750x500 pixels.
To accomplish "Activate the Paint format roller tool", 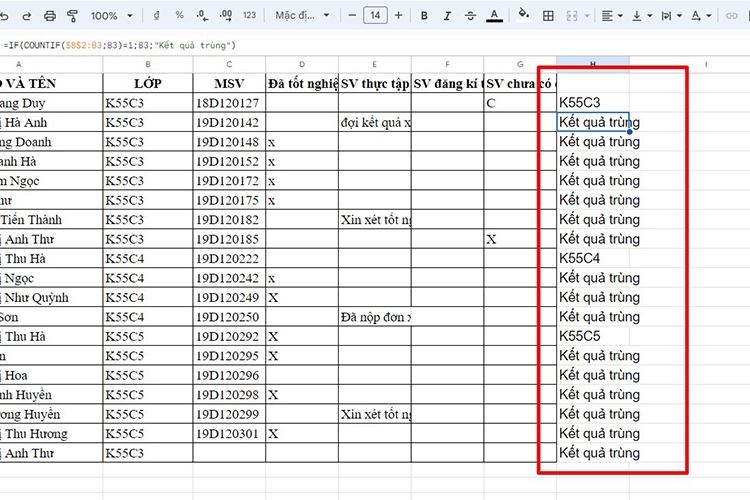I will [x=73, y=16].
